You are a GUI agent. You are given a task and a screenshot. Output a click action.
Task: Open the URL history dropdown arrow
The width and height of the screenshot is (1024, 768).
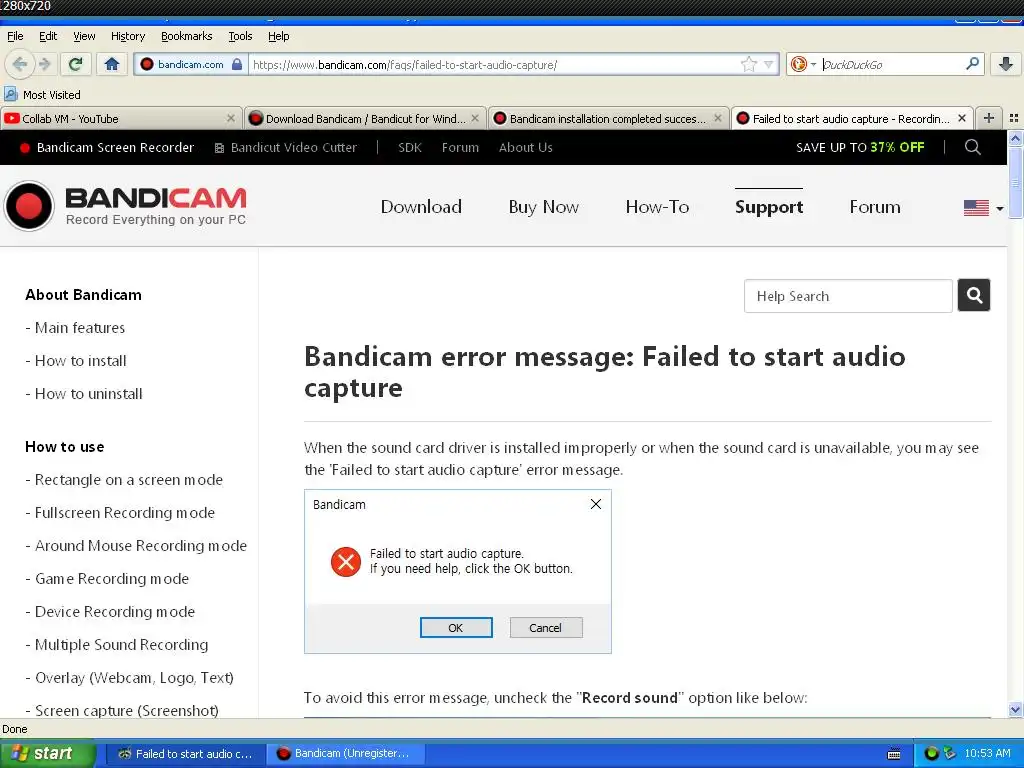[769, 64]
